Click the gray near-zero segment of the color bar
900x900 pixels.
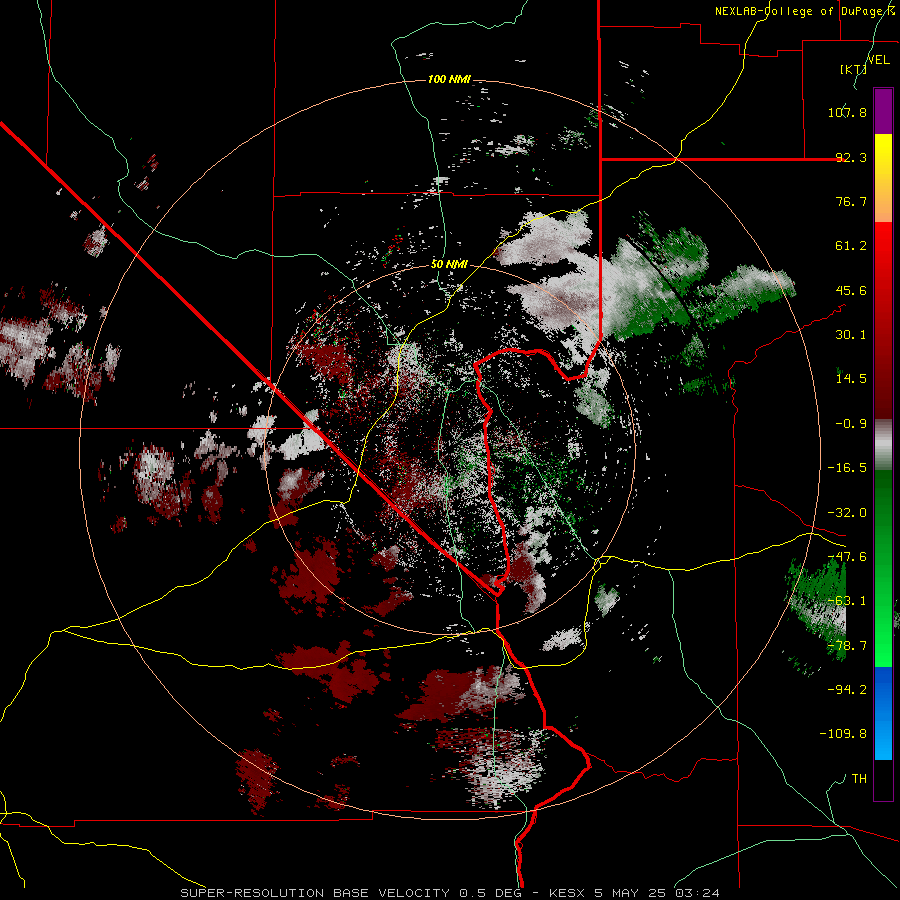[x=883, y=445]
